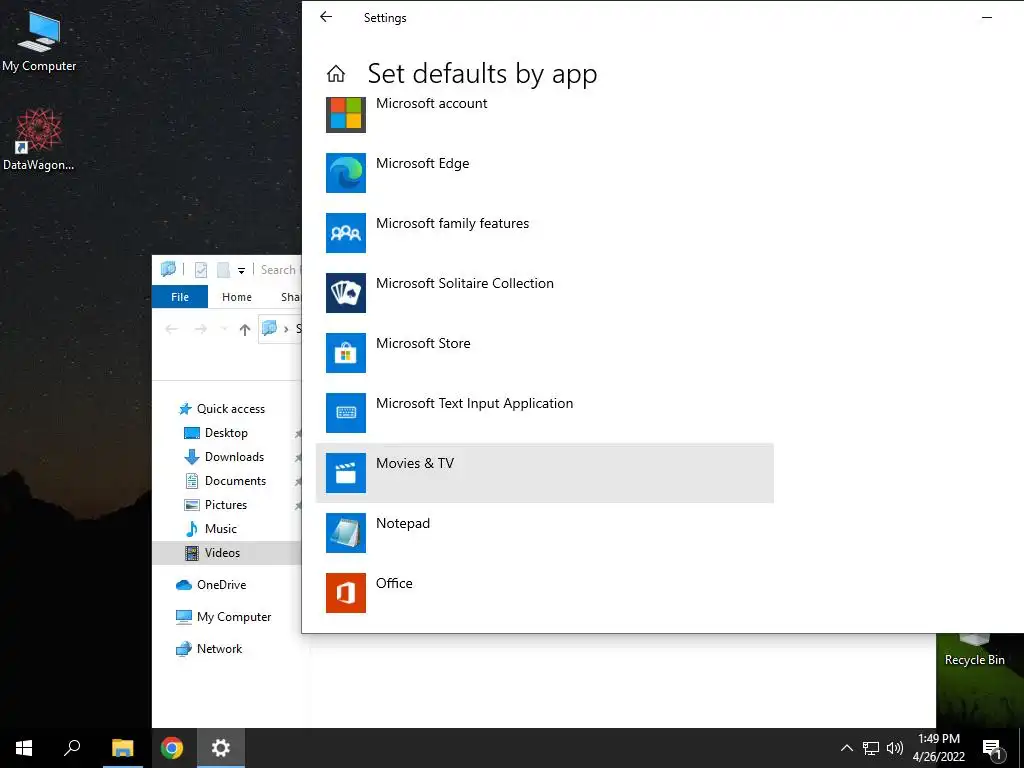This screenshot has height=768, width=1024.
Task: Open the recent locations dropdown in Explorer
Action: [223, 330]
